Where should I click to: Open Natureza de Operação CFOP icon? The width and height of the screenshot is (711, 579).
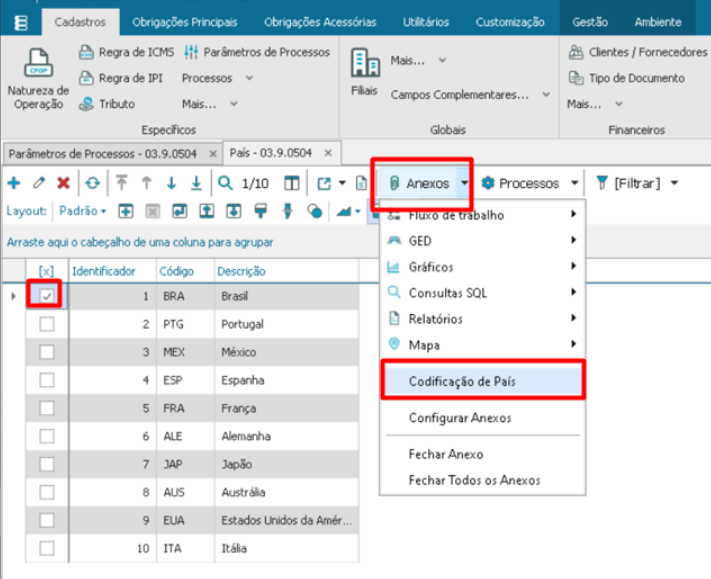(x=39, y=63)
